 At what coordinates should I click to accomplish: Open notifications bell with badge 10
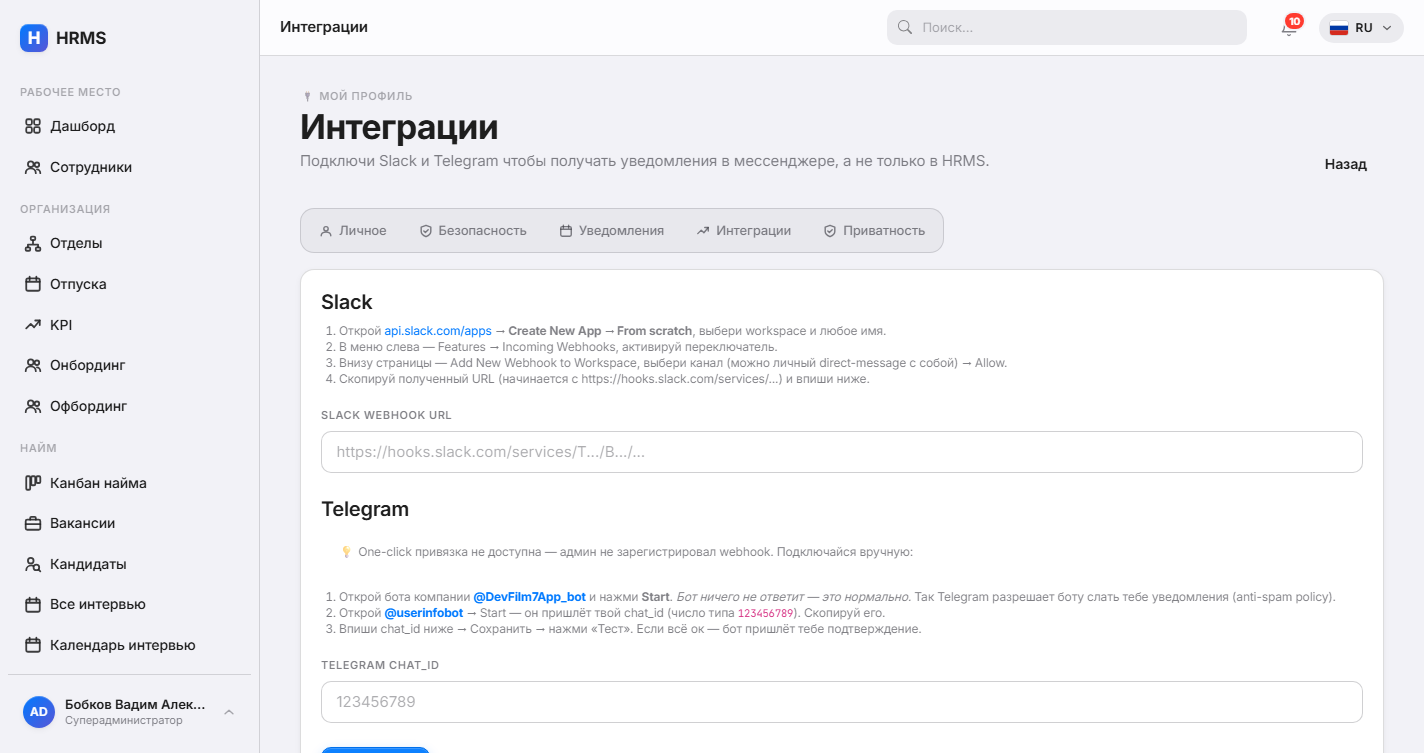click(x=1290, y=28)
